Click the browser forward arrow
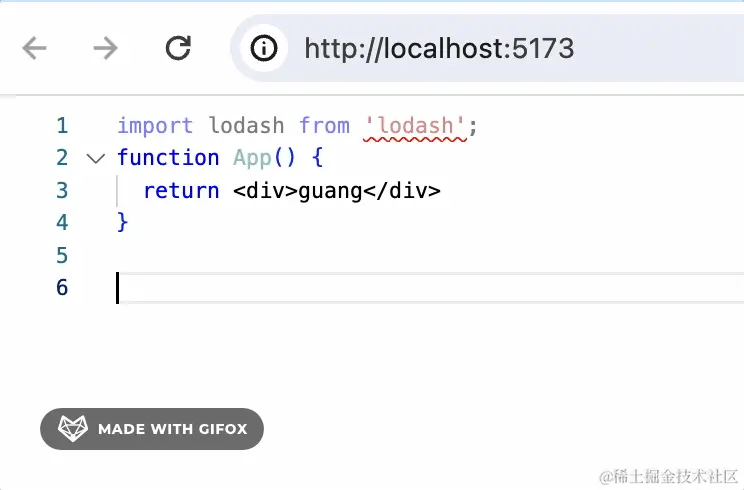 [x=105, y=48]
